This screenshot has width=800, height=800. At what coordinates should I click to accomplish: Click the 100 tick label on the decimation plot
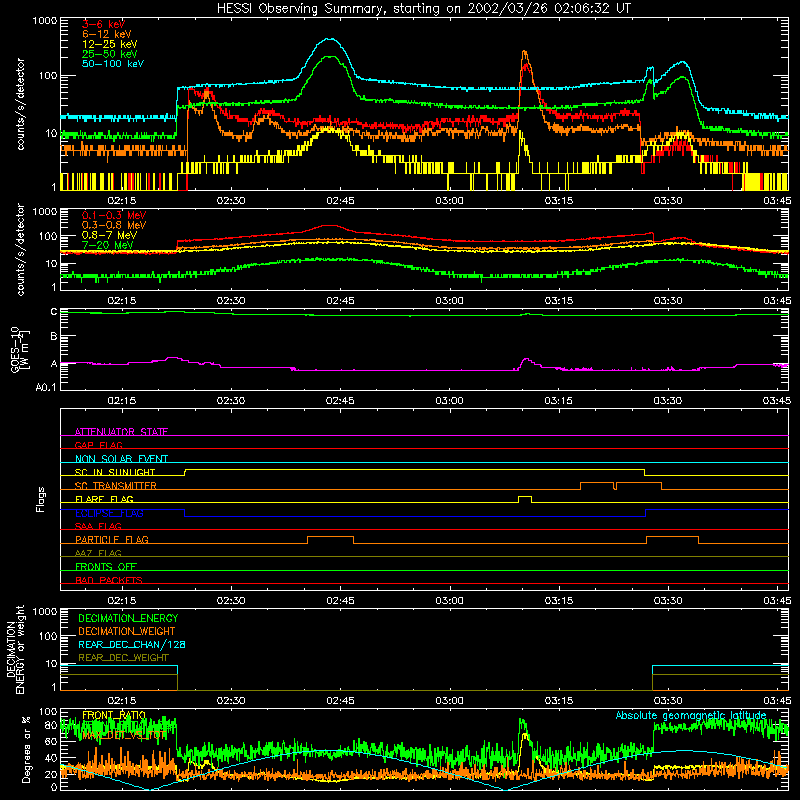click(x=48, y=636)
